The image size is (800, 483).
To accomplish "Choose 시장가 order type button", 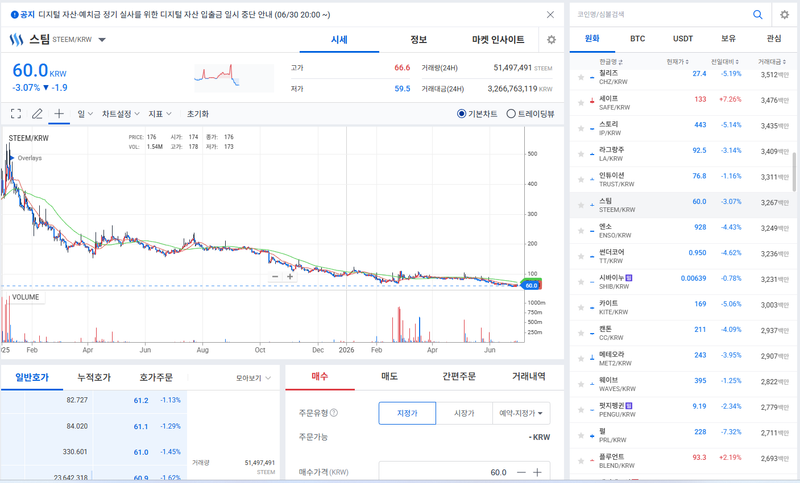I will 464,413.
